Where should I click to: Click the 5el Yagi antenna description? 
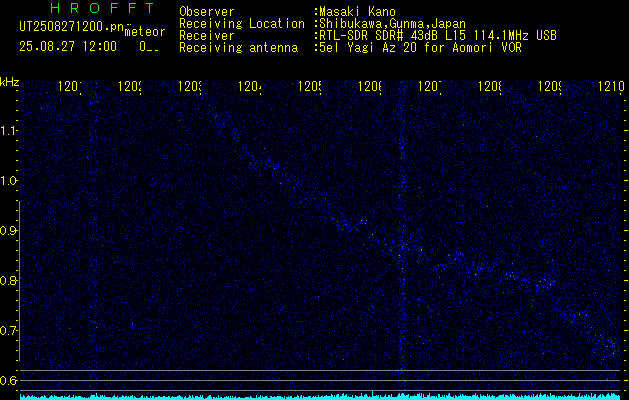(420, 48)
